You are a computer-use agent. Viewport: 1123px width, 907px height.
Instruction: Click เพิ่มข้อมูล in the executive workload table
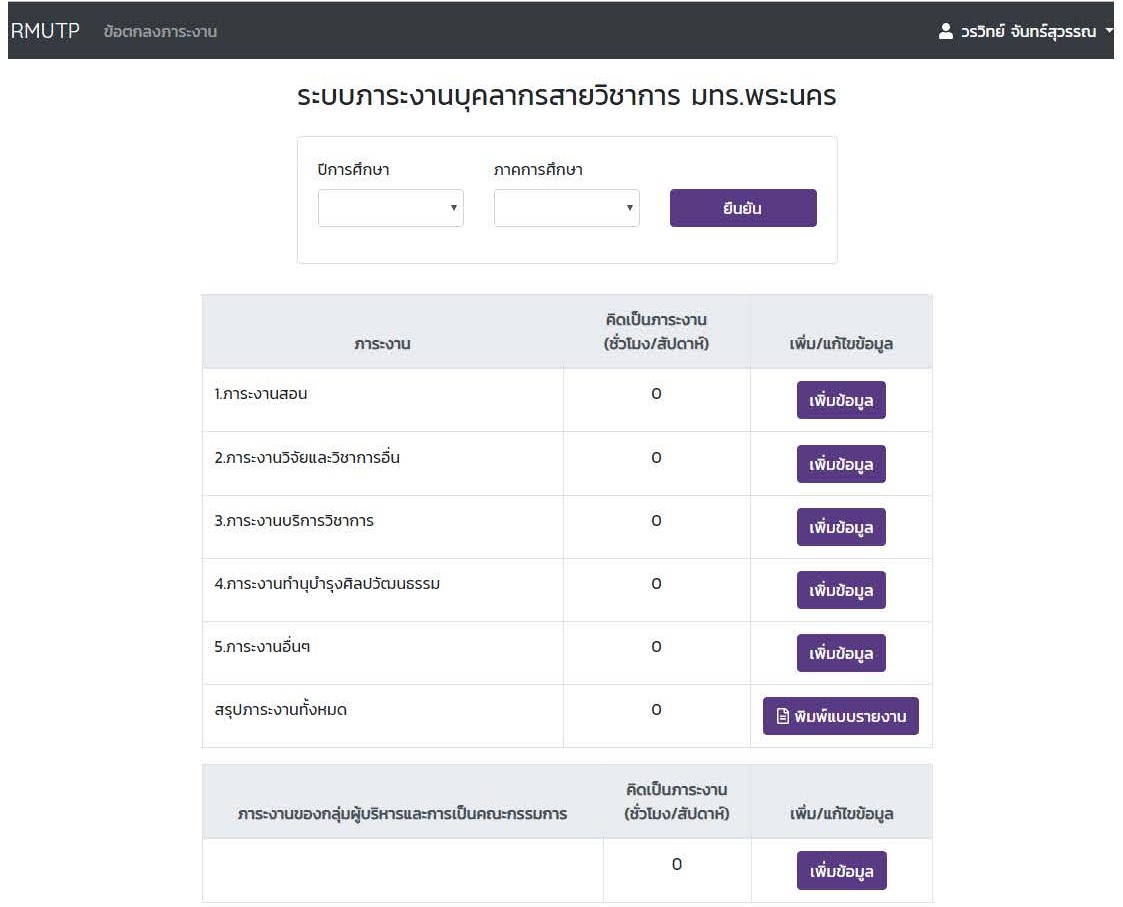pos(840,871)
